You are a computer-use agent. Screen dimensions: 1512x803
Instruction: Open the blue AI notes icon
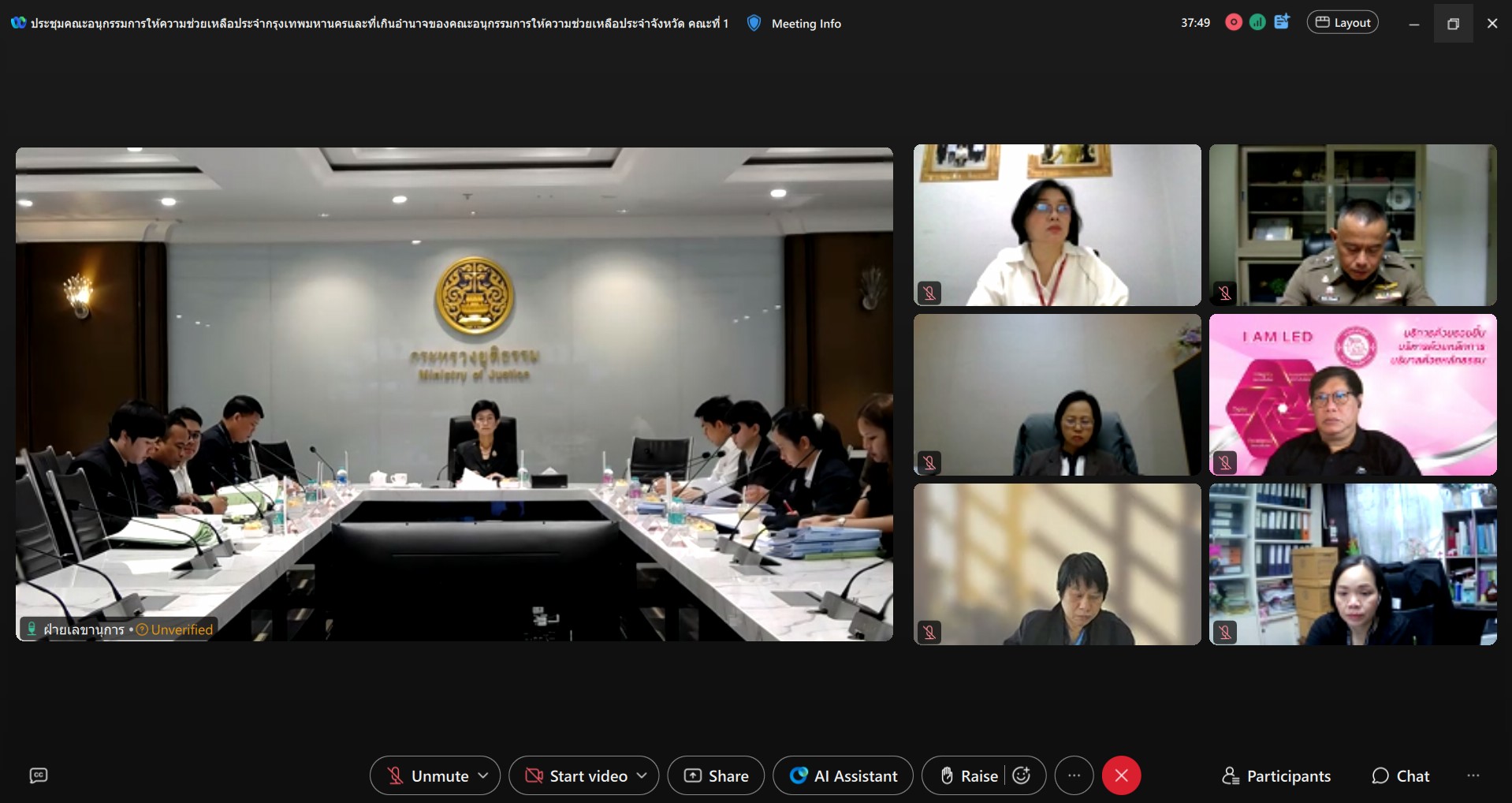pos(1282,22)
